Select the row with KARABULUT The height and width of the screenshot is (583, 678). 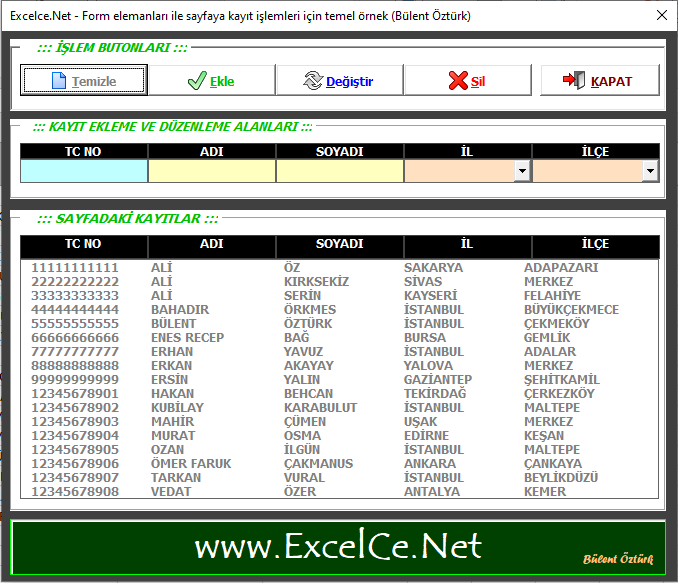tap(339, 407)
